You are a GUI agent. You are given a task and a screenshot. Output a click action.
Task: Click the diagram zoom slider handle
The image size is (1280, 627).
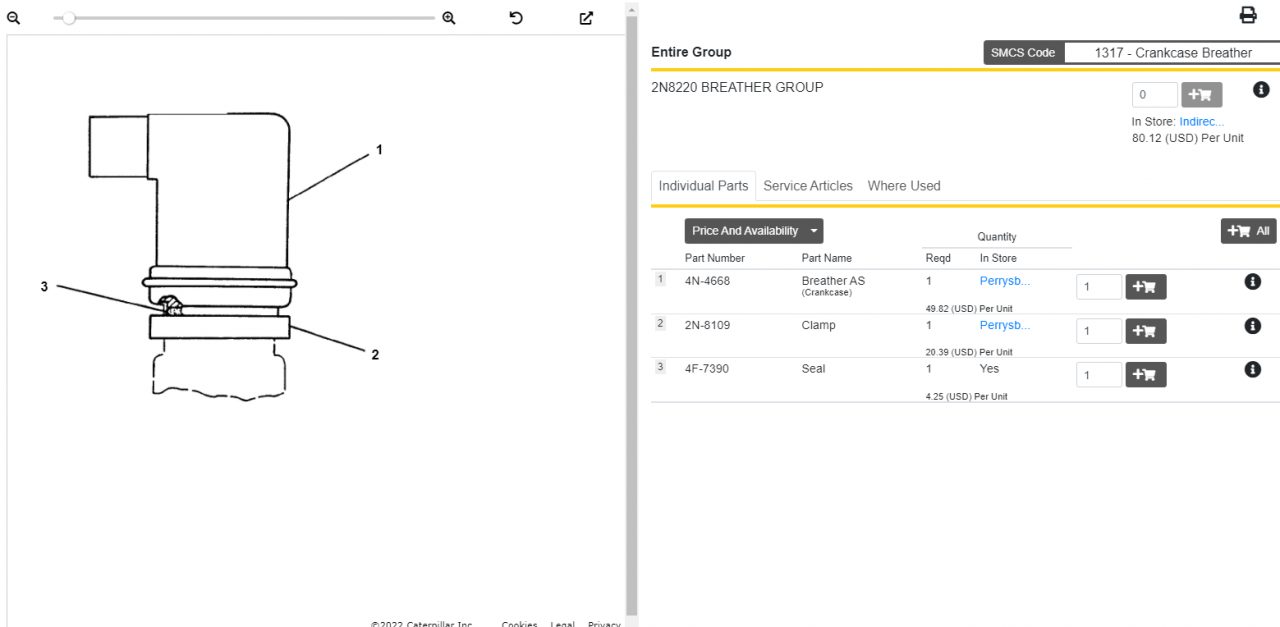[x=69, y=18]
